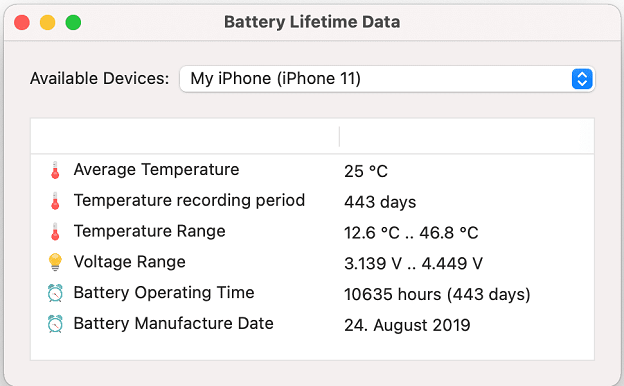Select the Voltage Range row label

coord(130,262)
